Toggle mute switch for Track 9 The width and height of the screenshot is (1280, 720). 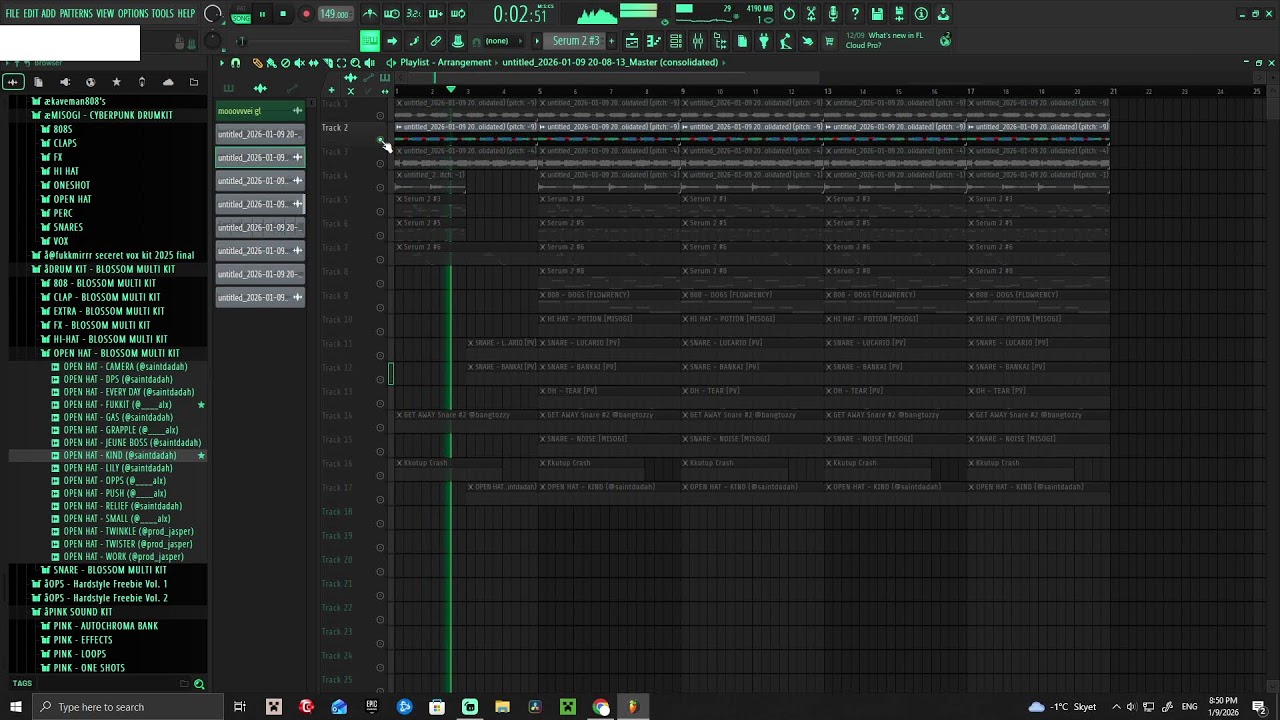pyautogui.click(x=380, y=307)
